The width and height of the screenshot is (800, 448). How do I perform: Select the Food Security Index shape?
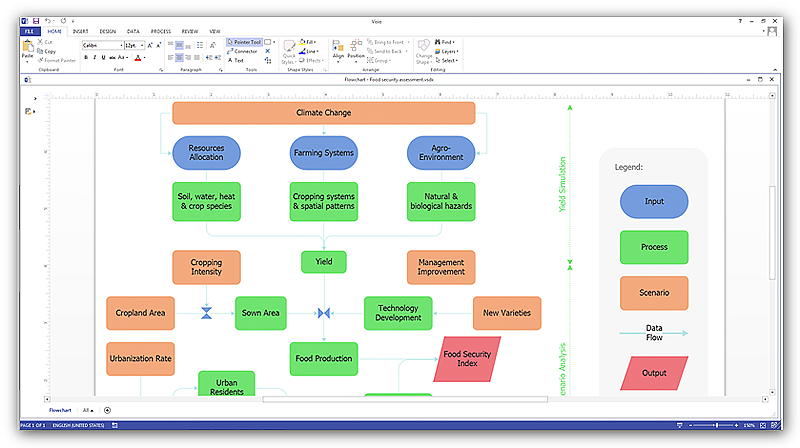[468, 358]
